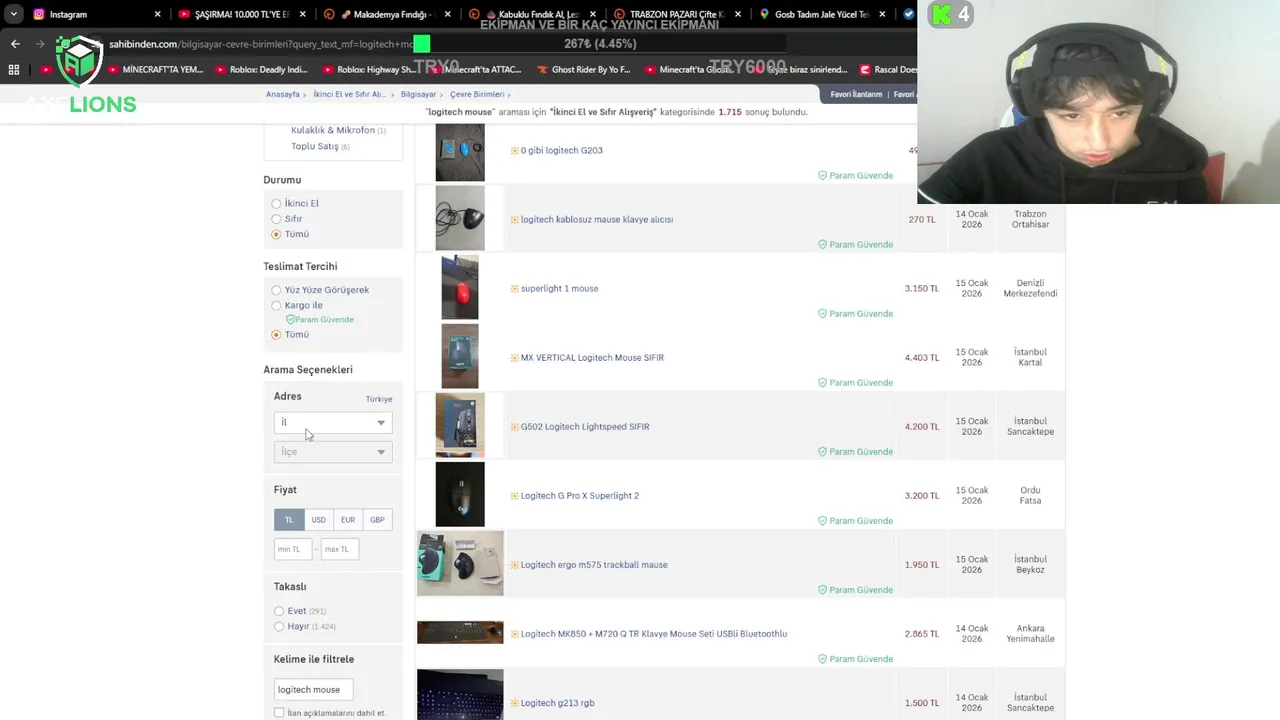Screen dimensions: 1280x720
Task: Open the İlçe district dropdown
Action: pyautogui.click(x=332, y=452)
